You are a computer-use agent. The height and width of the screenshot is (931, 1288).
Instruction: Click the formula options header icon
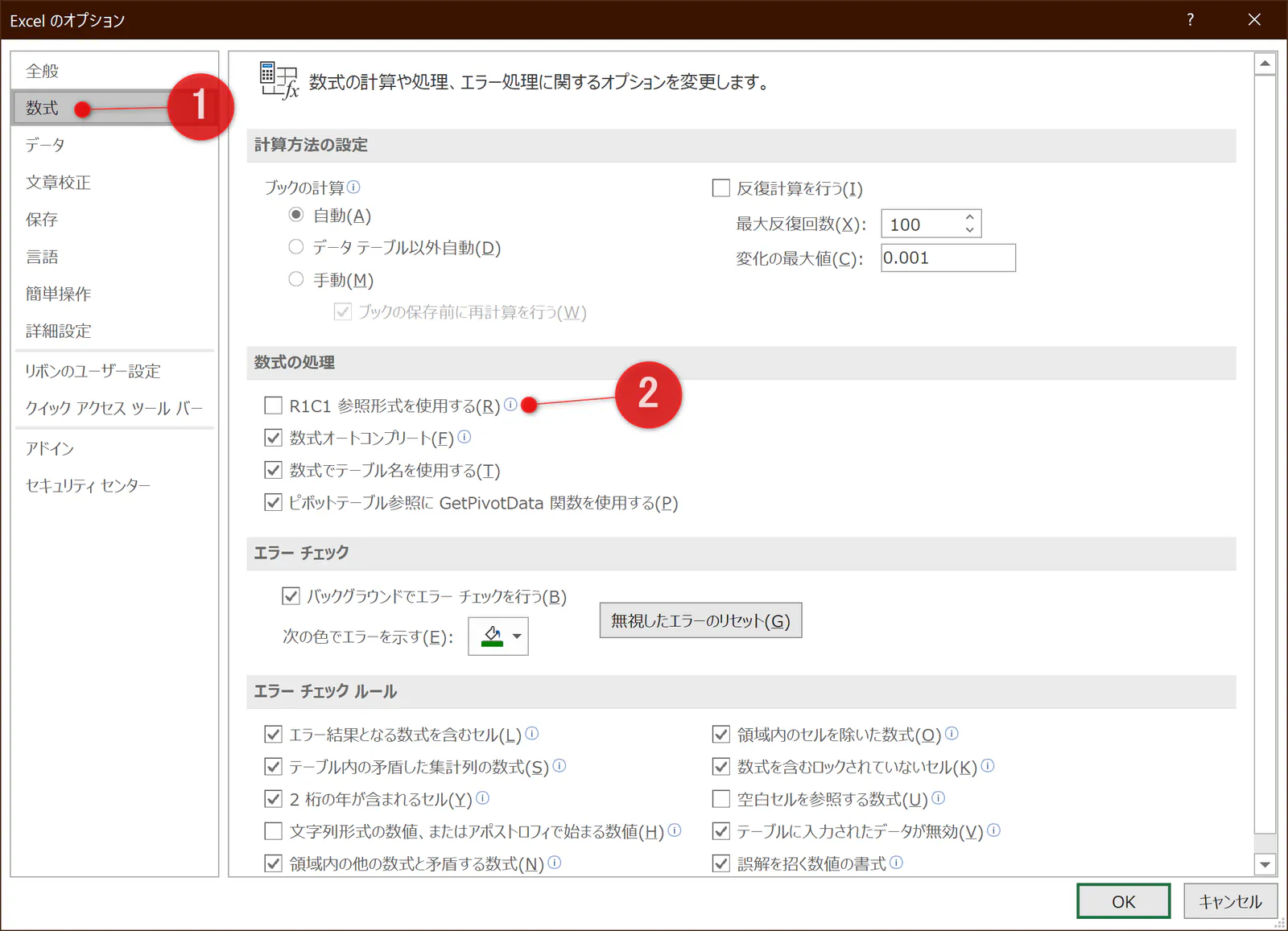(x=279, y=80)
